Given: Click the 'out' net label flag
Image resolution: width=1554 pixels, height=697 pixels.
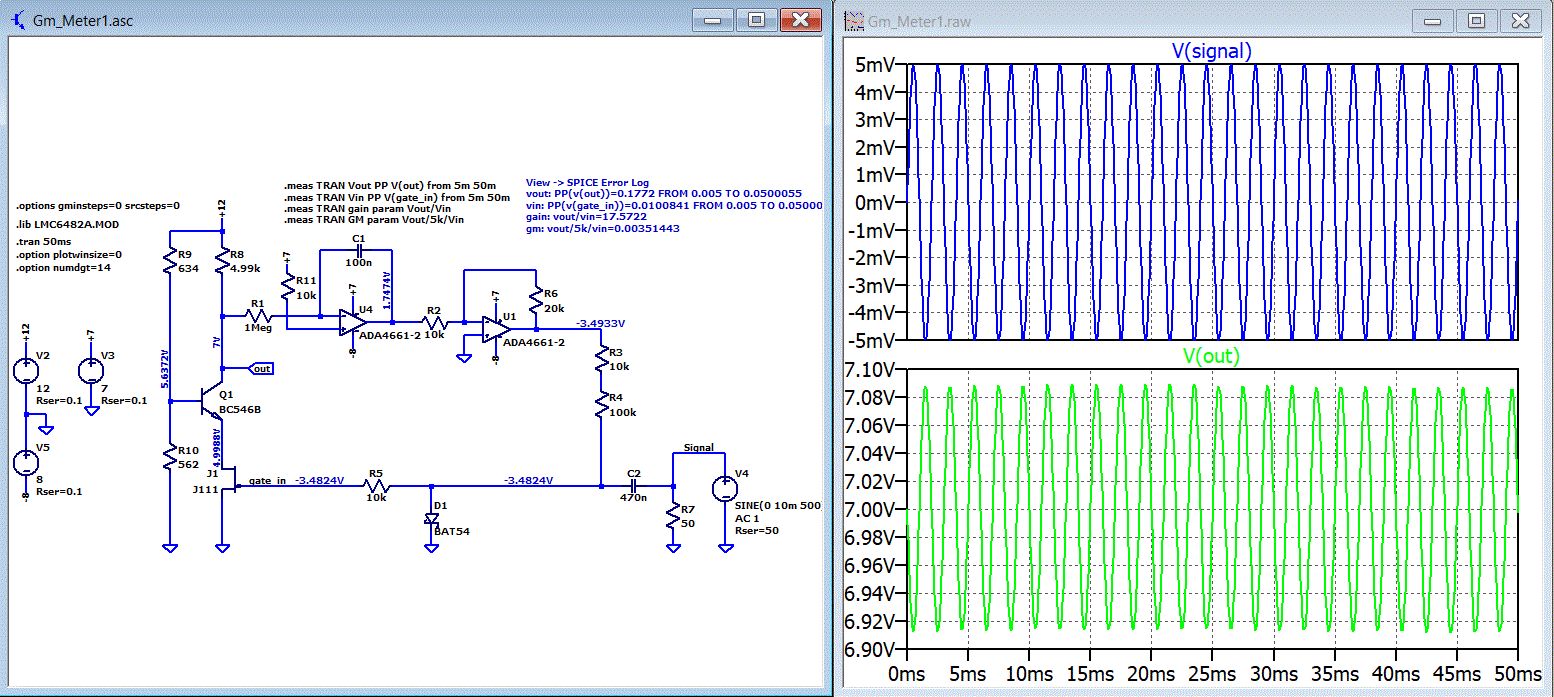Looking at the screenshot, I should (x=261, y=368).
